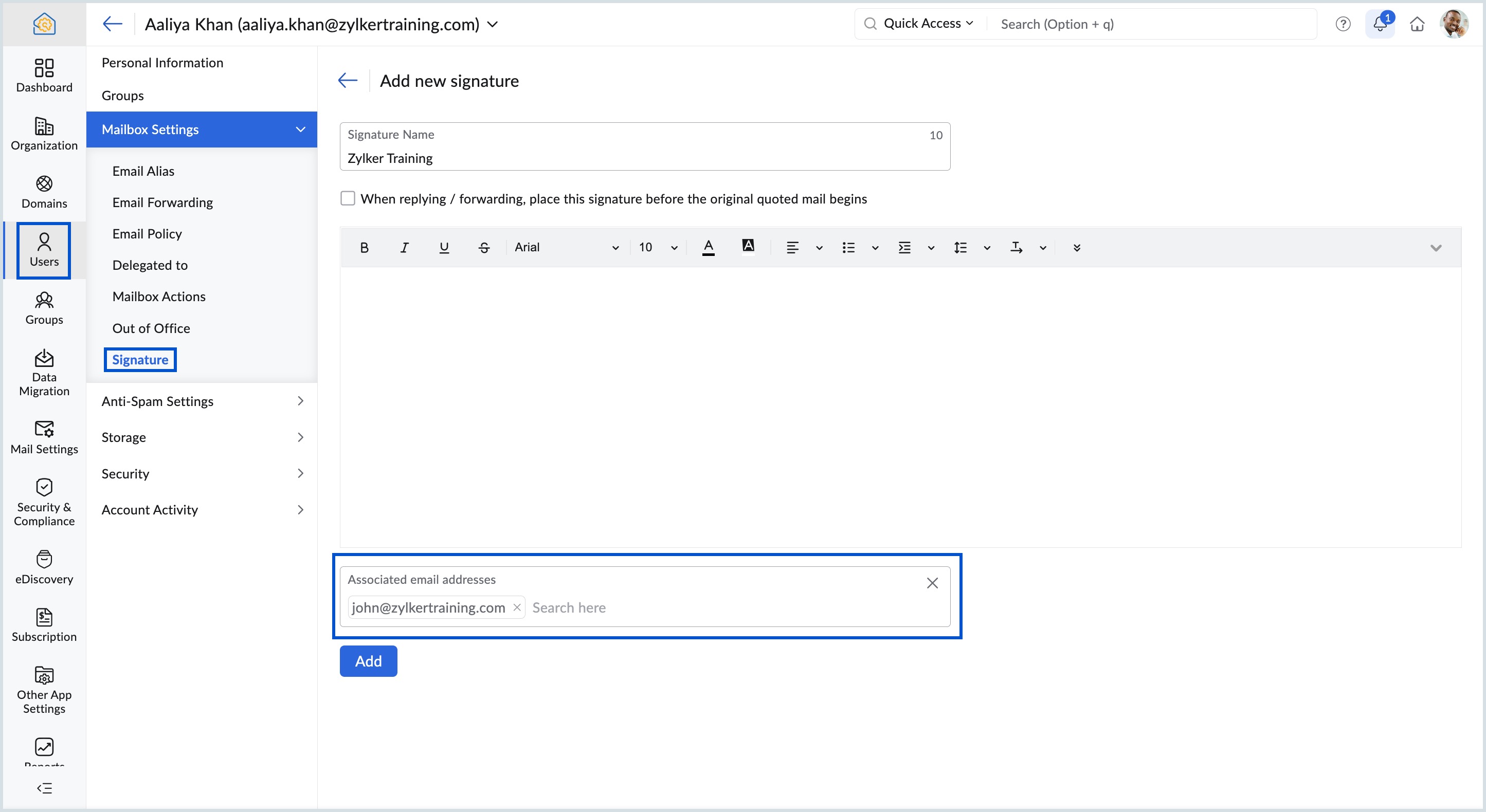Click the Signature Name field
This screenshot has width=1486, height=812.
point(644,158)
